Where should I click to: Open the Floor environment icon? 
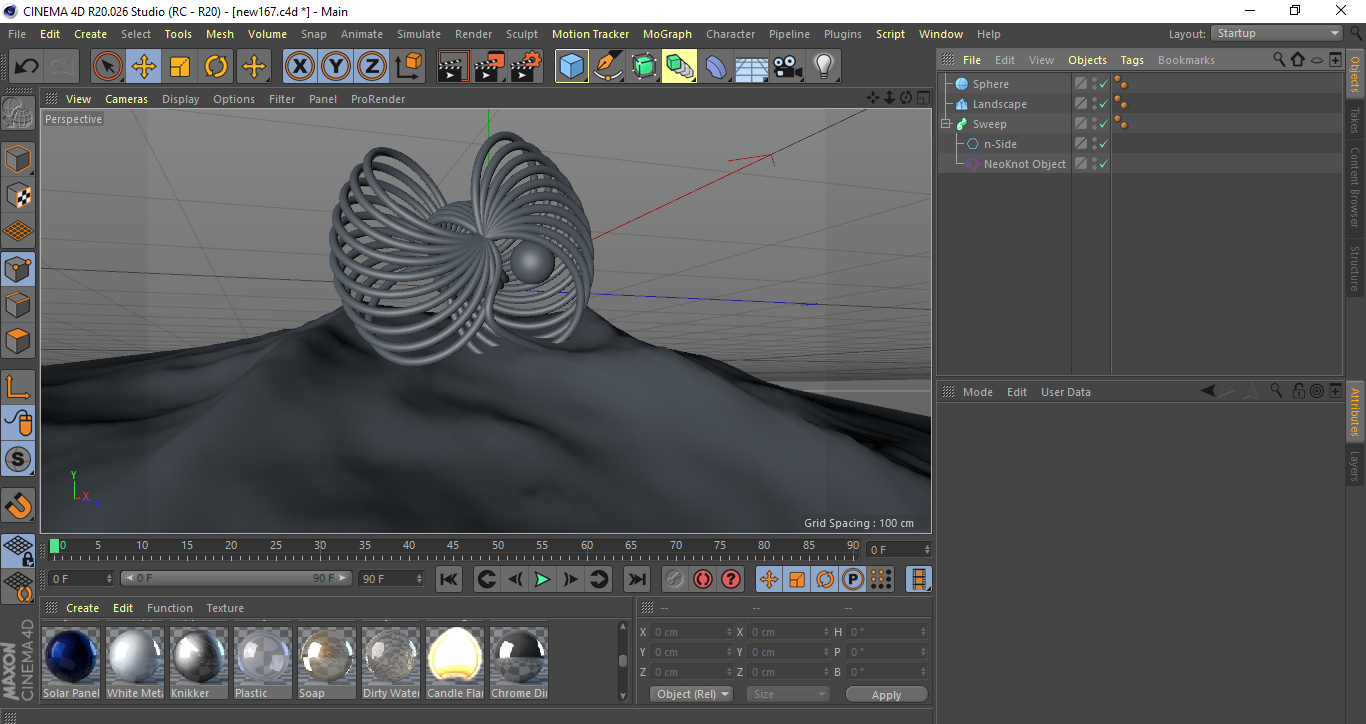pyautogui.click(x=751, y=67)
